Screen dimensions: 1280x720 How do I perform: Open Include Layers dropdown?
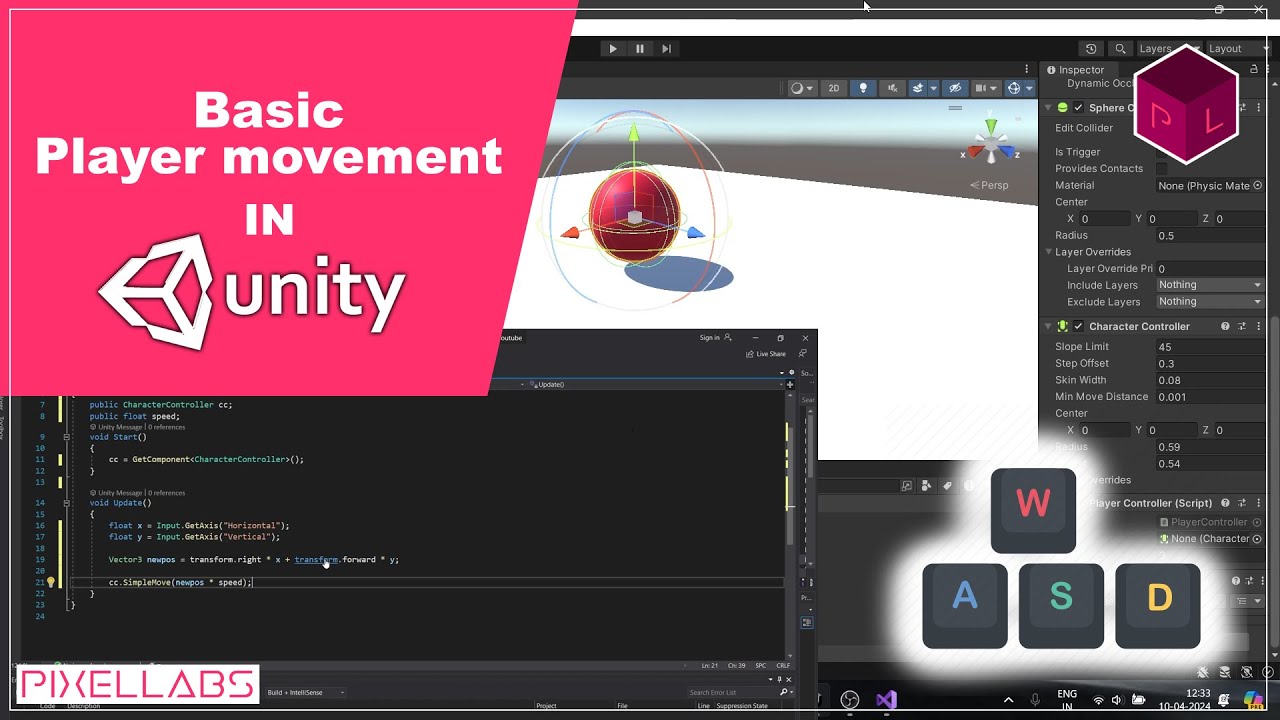1209,285
